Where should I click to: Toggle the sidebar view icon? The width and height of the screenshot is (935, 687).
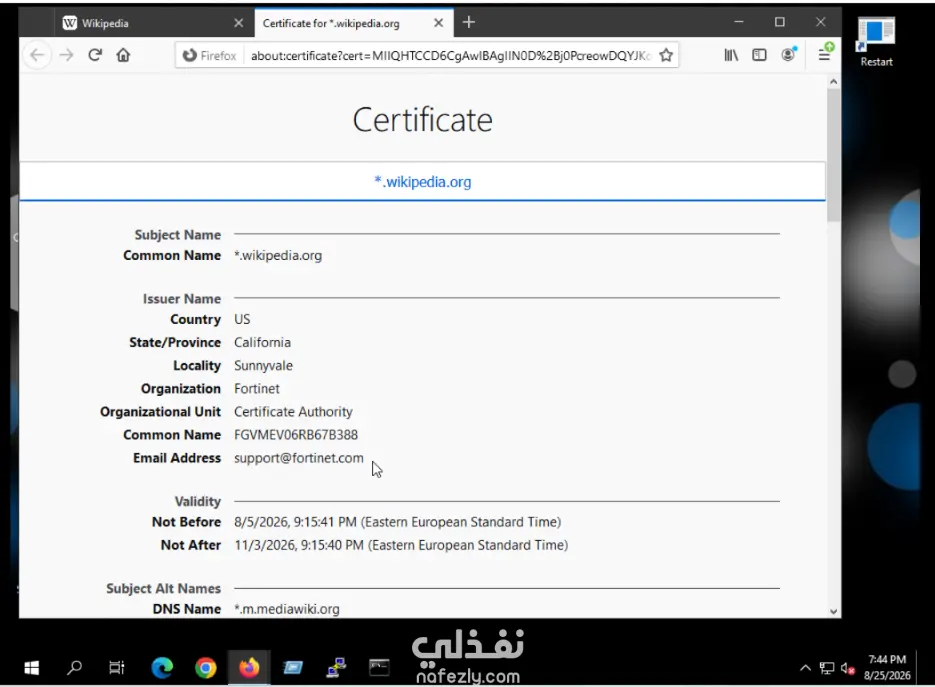[759, 55]
